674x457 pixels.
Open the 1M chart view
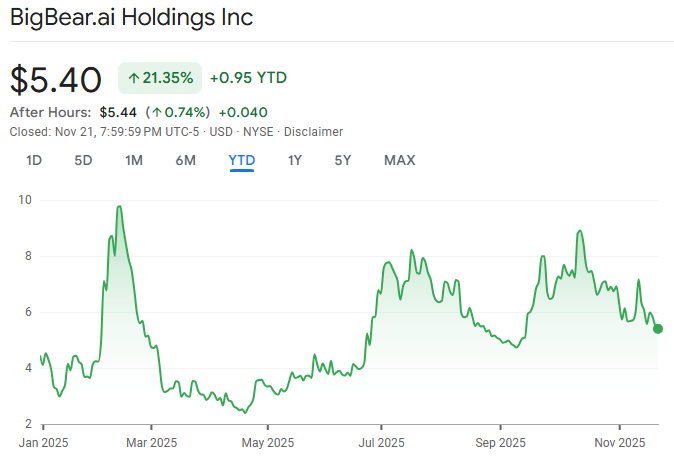pyautogui.click(x=134, y=160)
